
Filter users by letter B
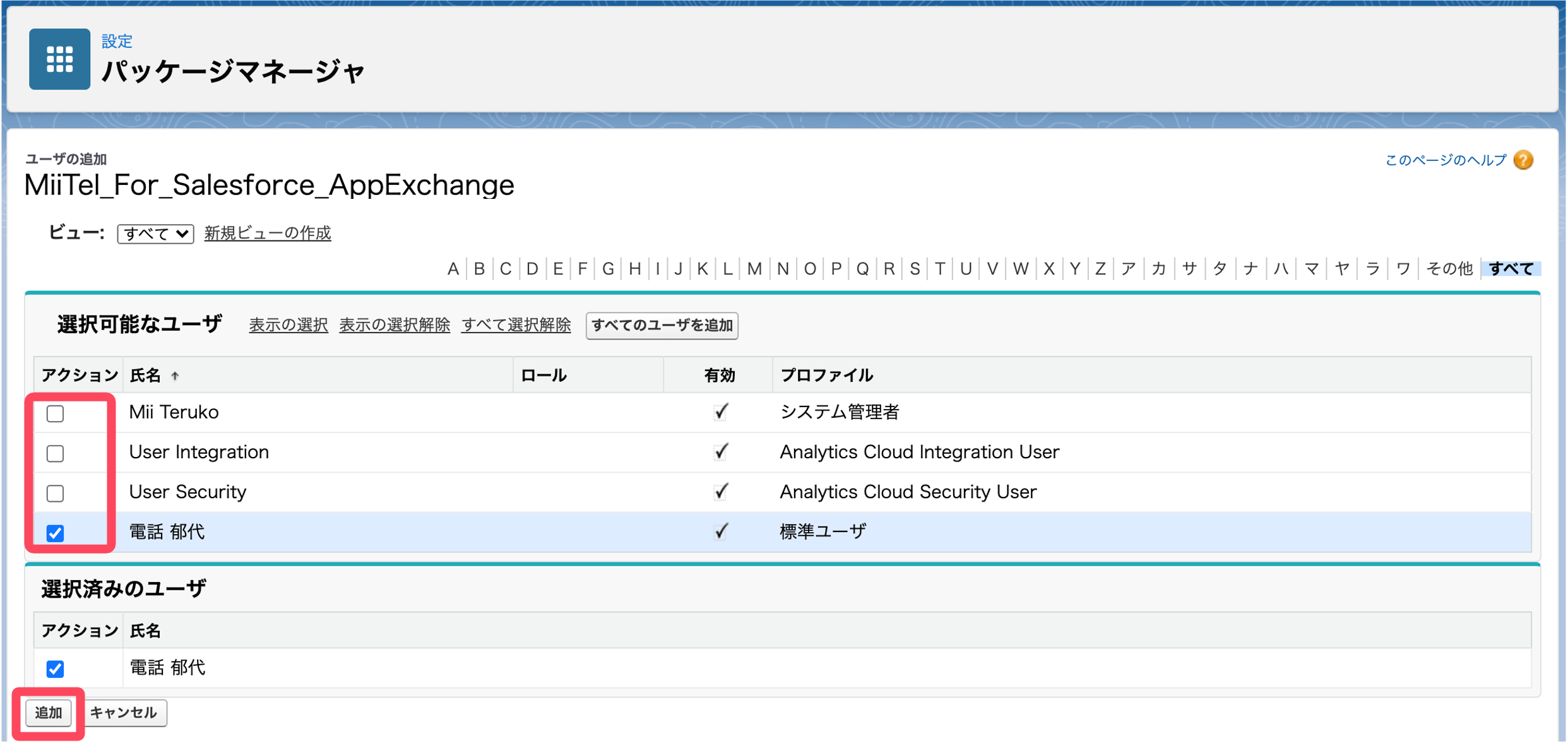pos(479,269)
